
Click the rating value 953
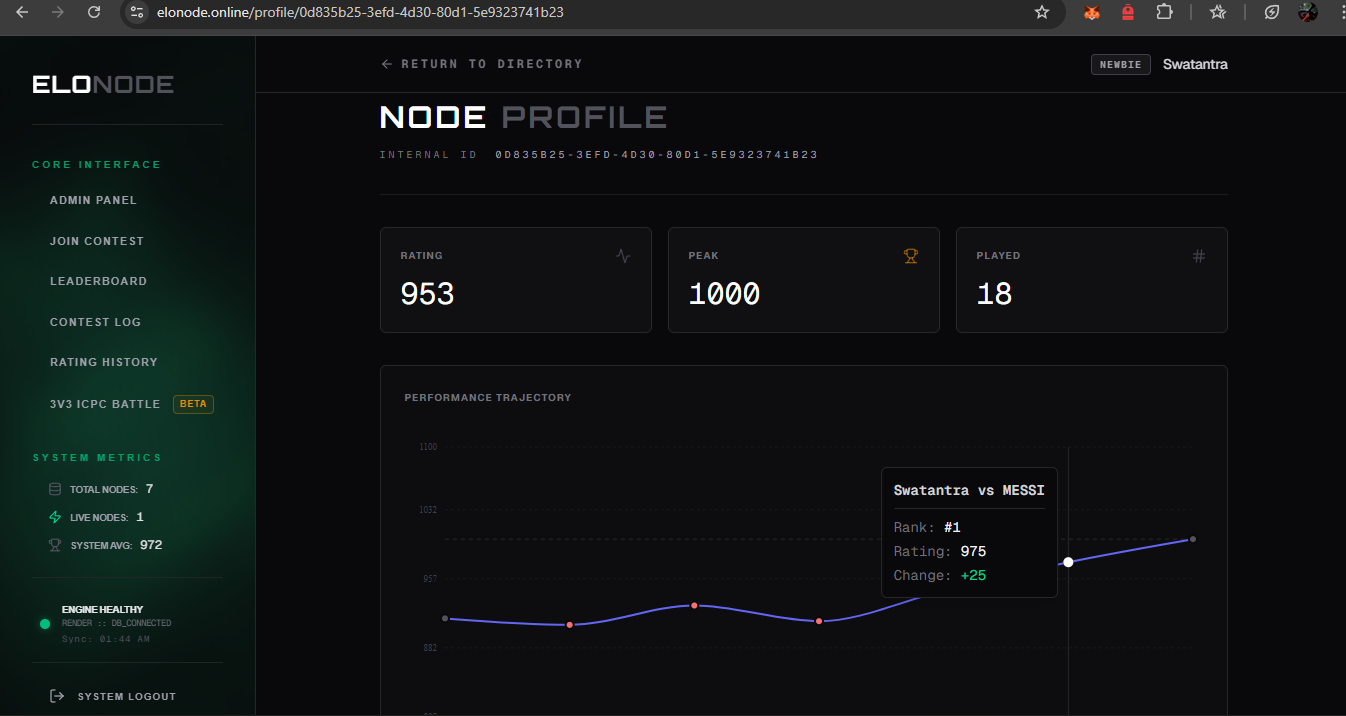(x=427, y=294)
